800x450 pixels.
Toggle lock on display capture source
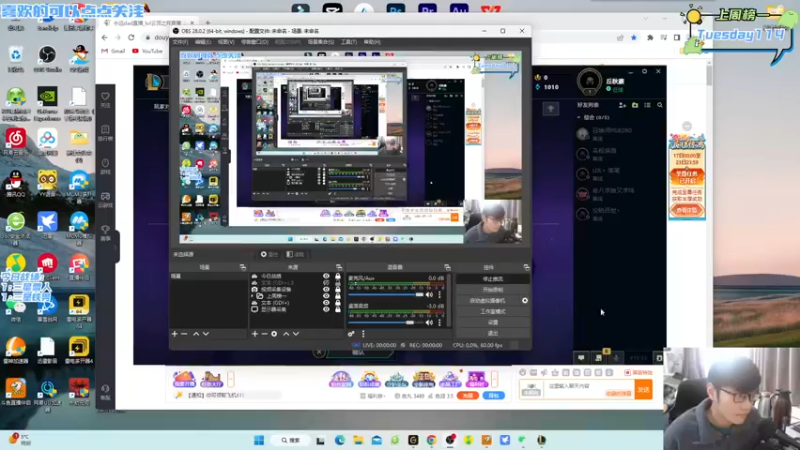click(337, 309)
